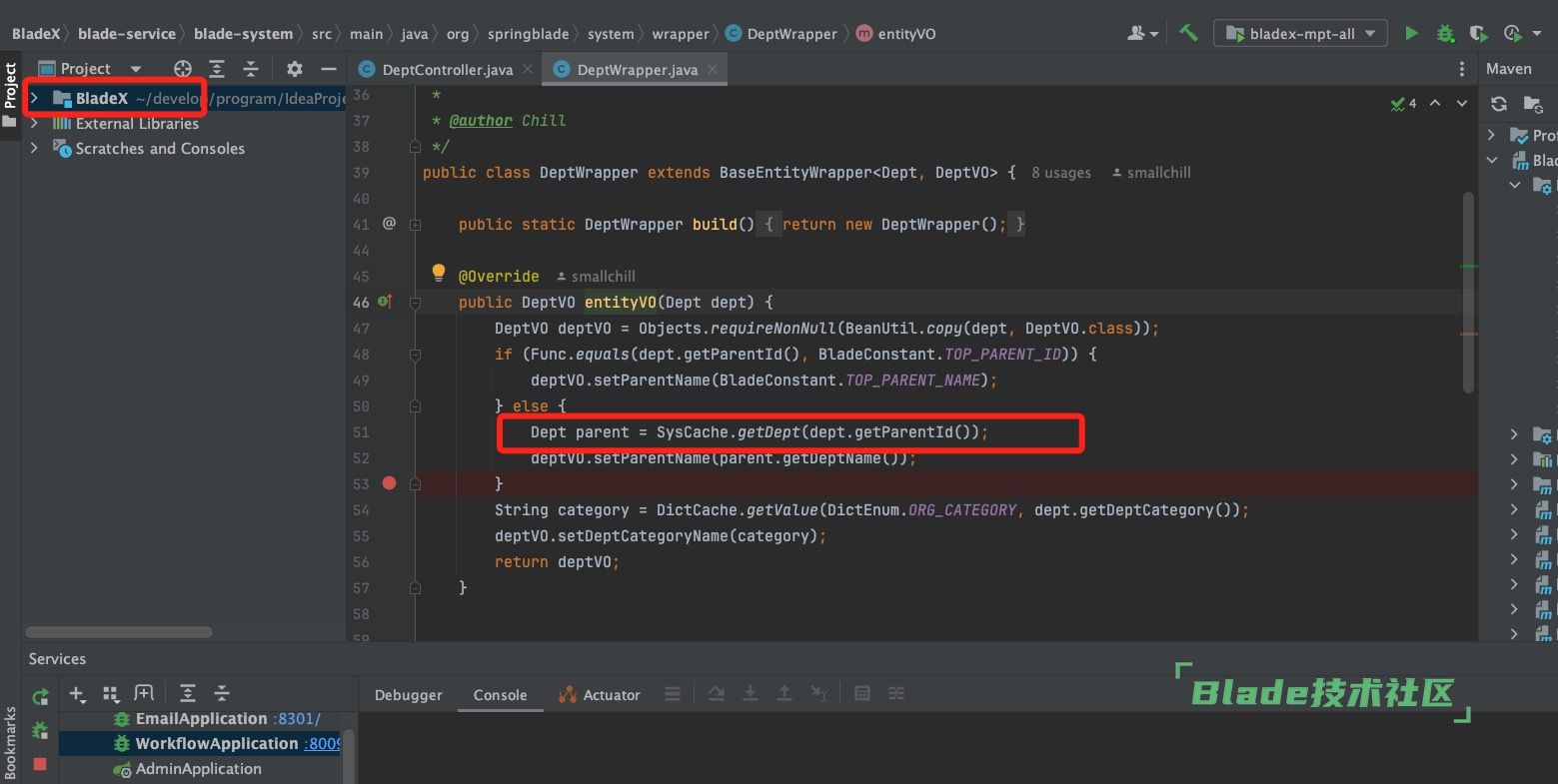Click the gutter @ icon on line 41

pyautogui.click(x=389, y=224)
